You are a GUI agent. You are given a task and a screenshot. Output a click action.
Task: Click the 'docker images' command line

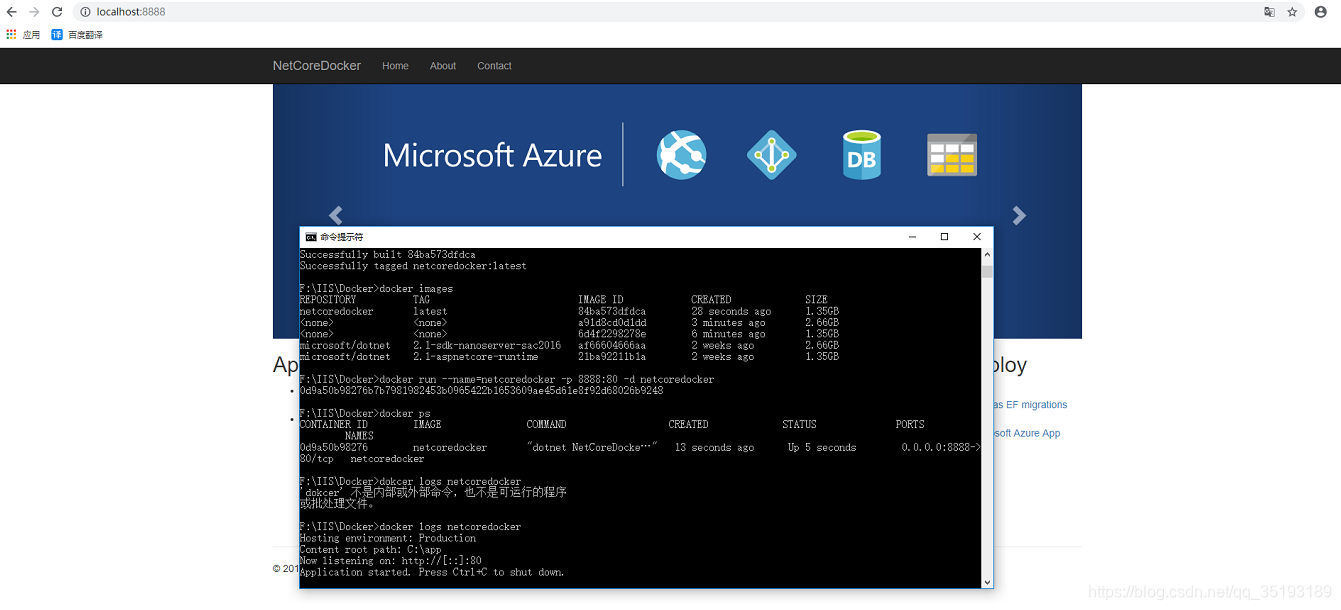coord(376,289)
